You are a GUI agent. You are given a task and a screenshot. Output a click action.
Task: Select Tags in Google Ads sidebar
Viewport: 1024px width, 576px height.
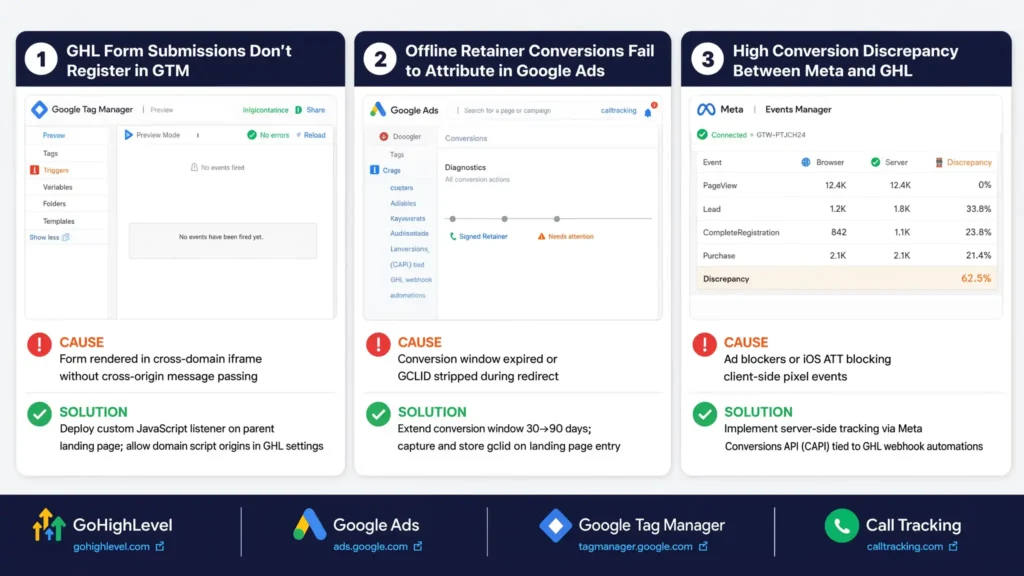pyautogui.click(x=397, y=155)
